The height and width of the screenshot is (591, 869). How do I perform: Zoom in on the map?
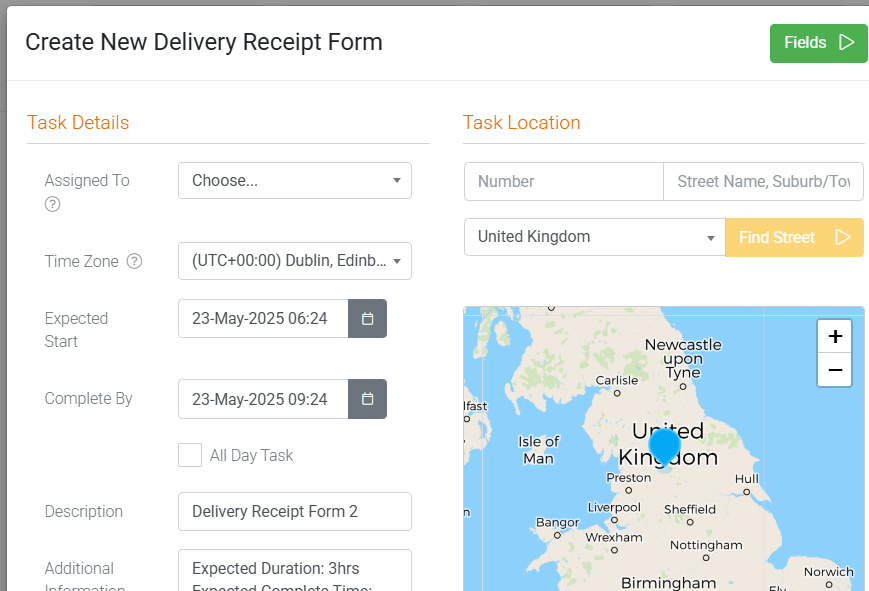pyautogui.click(x=835, y=337)
